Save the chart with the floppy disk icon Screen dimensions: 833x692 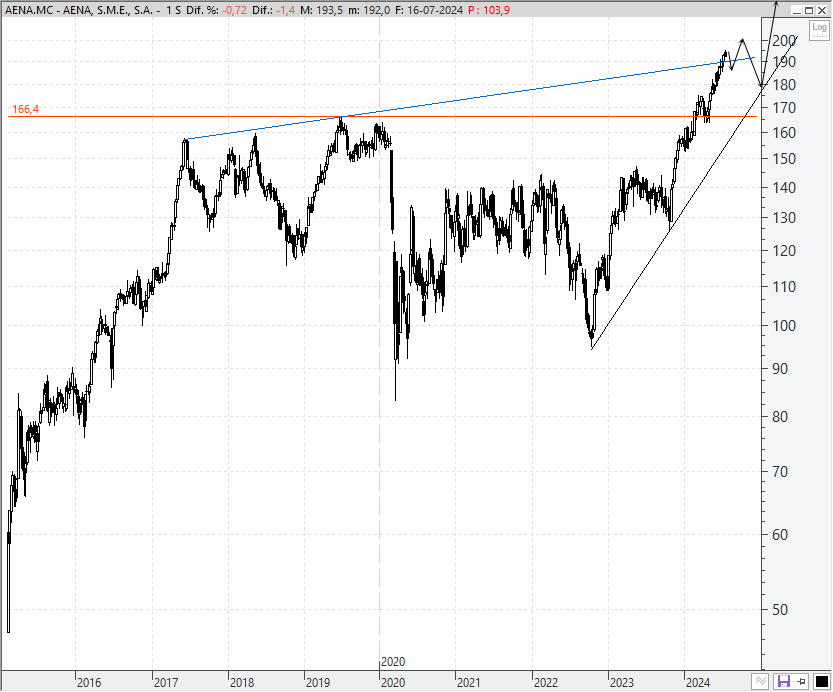click(784, 681)
